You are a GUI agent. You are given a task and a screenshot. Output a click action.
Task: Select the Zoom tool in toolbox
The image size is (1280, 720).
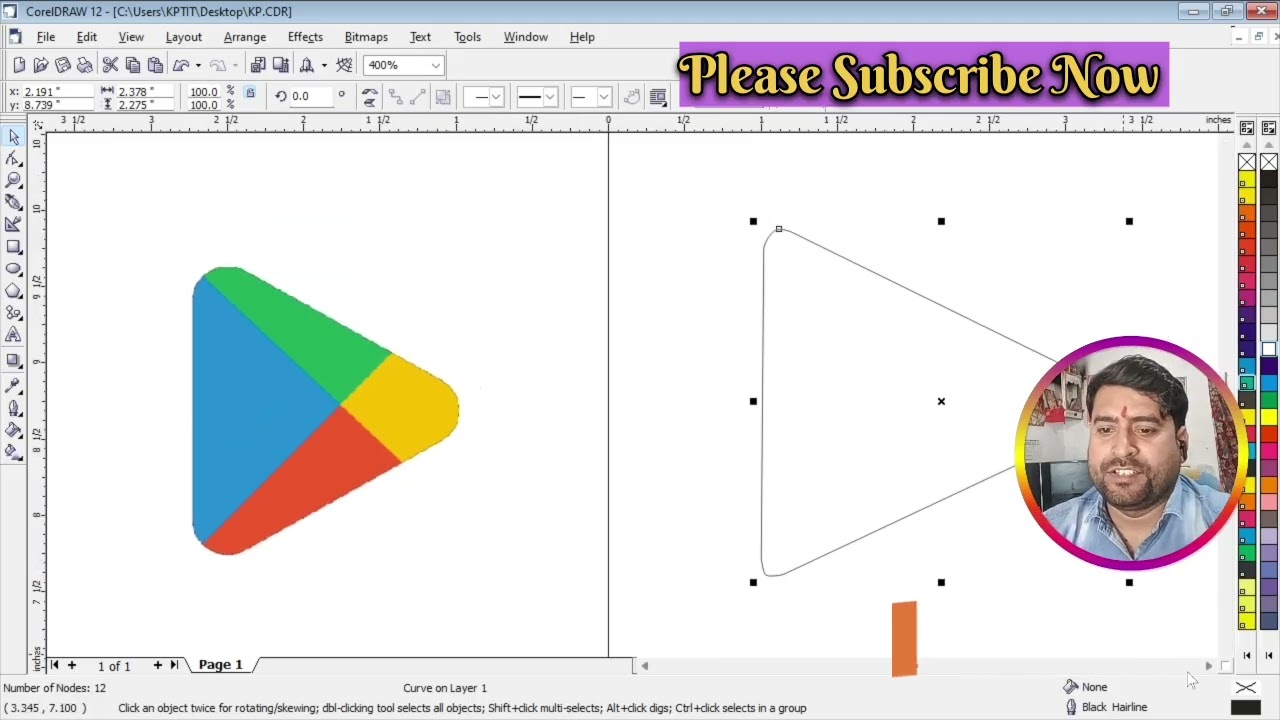[x=13, y=180]
